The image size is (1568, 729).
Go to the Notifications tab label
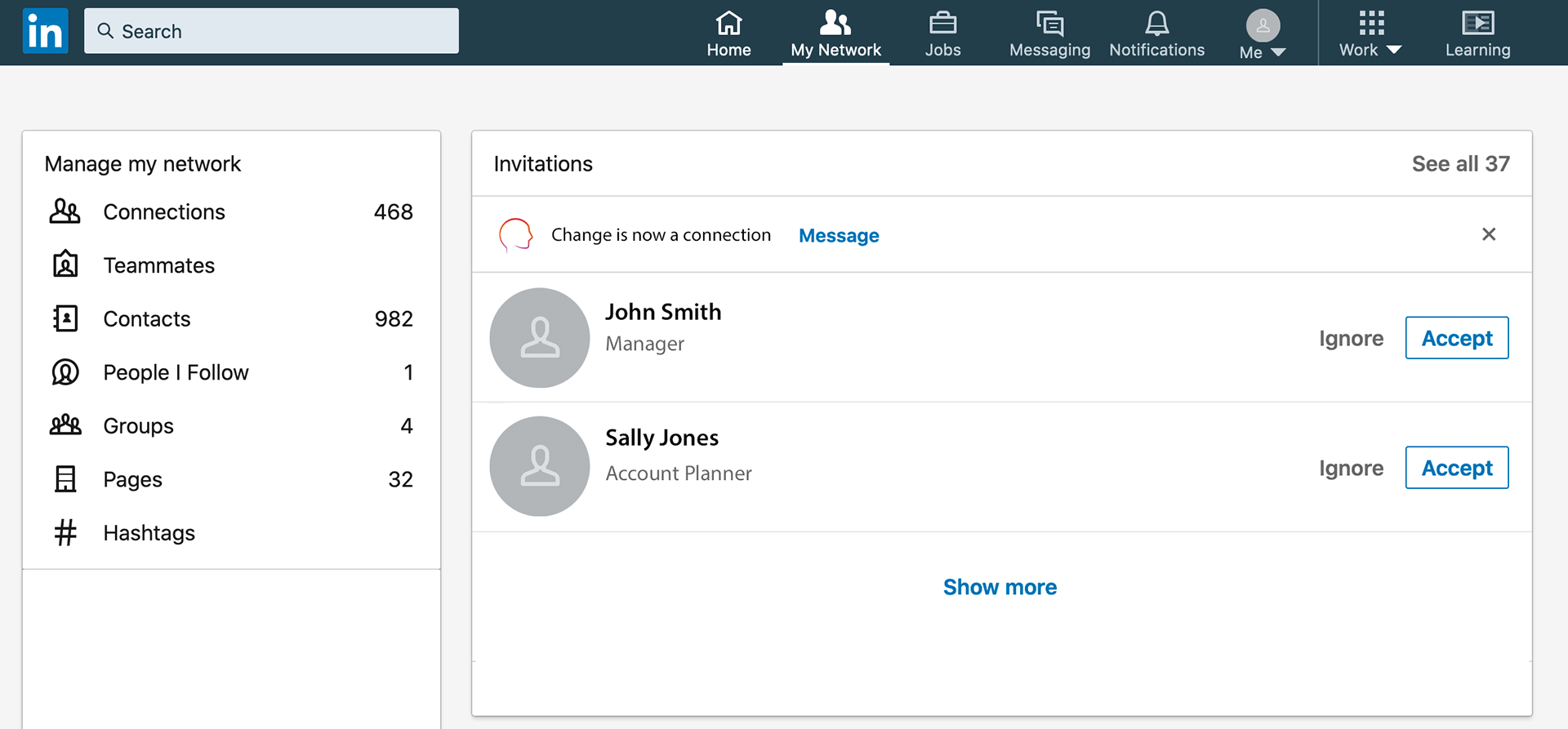[x=1156, y=50]
